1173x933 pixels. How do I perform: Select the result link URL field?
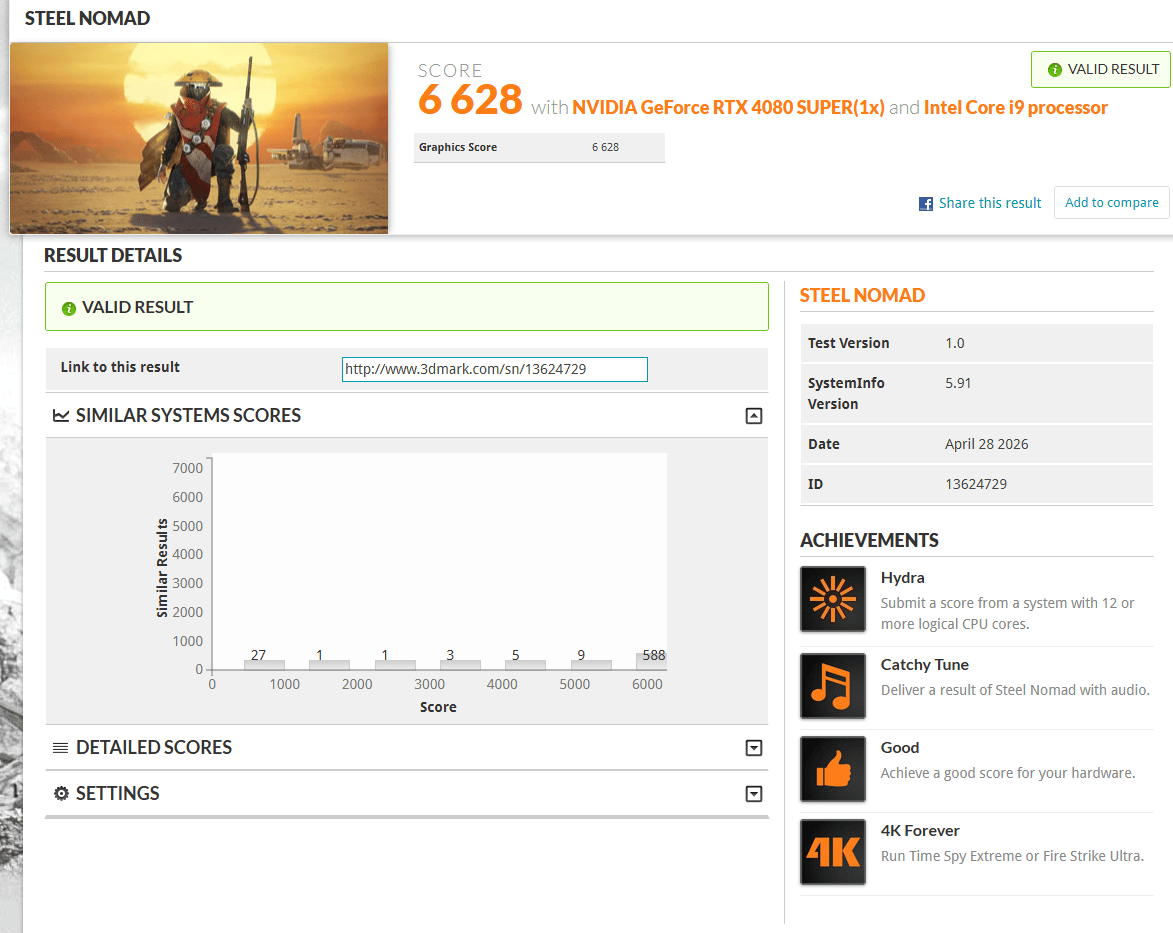click(494, 369)
